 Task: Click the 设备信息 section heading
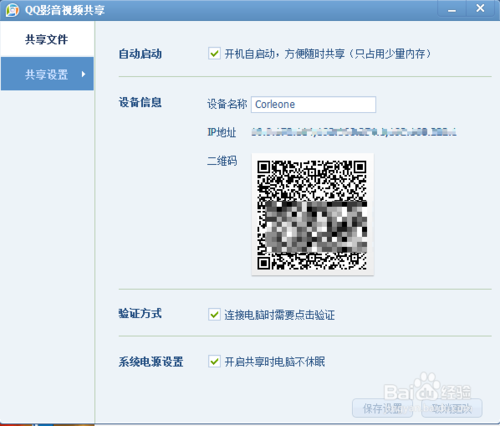point(140,102)
